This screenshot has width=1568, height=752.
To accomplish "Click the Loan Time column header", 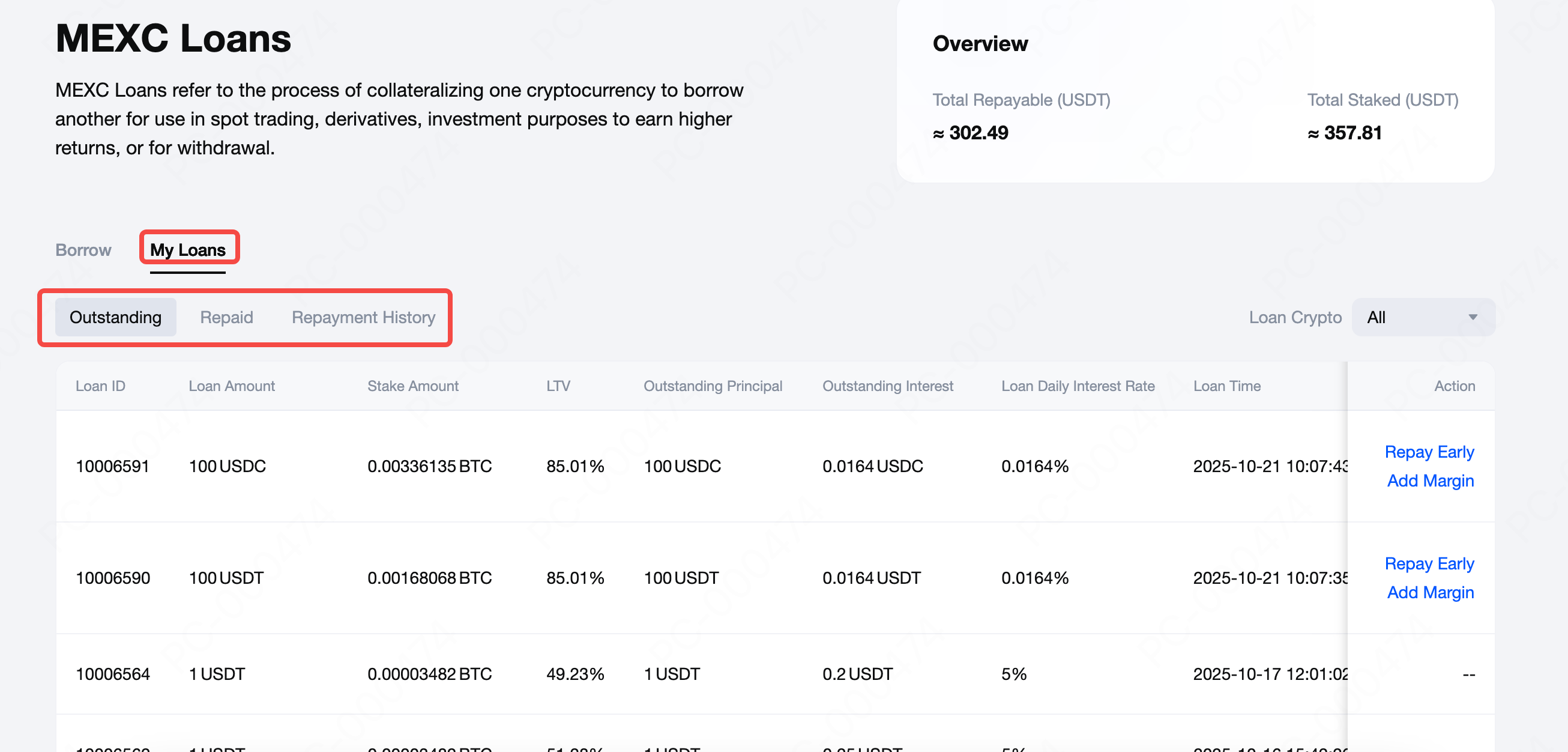I will click(x=1226, y=386).
